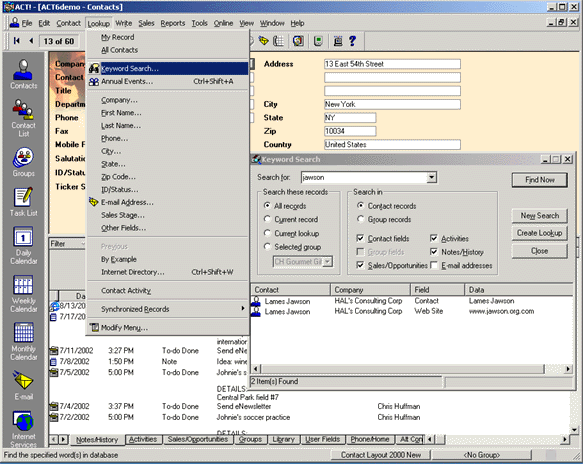Switch to Sales/Opportunities tab
Viewport: 583px width, 464px height.
(x=198, y=439)
